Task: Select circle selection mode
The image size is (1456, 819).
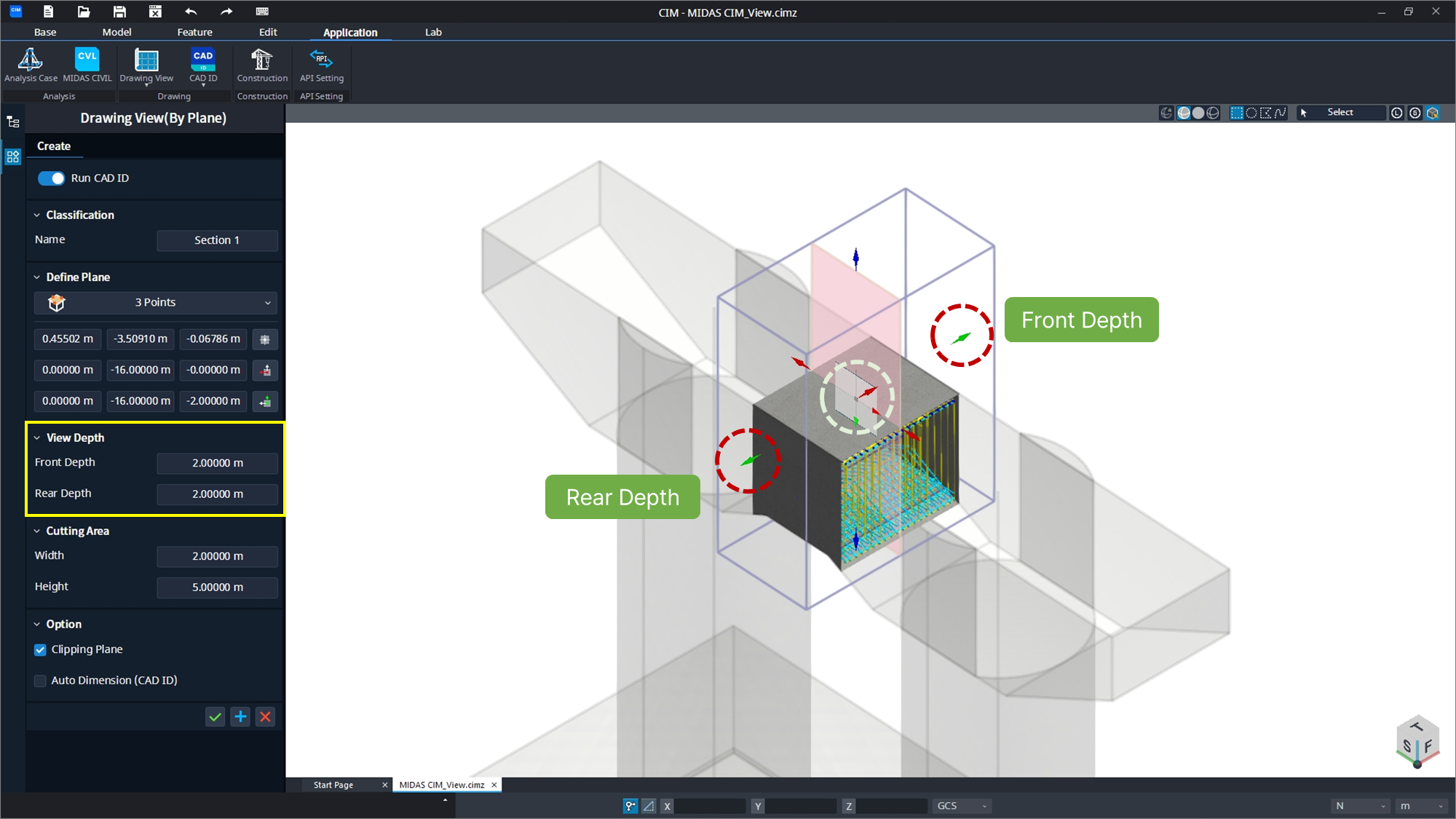Action: [x=1251, y=113]
